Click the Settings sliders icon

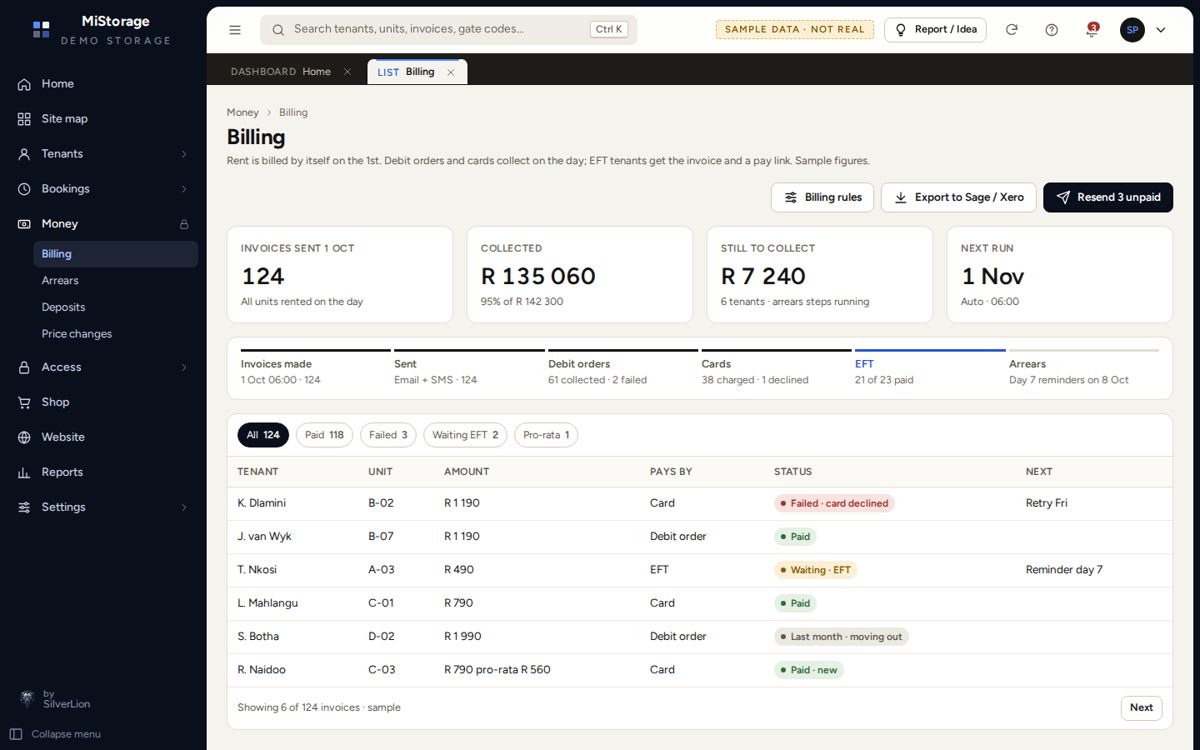tap(24, 507)
